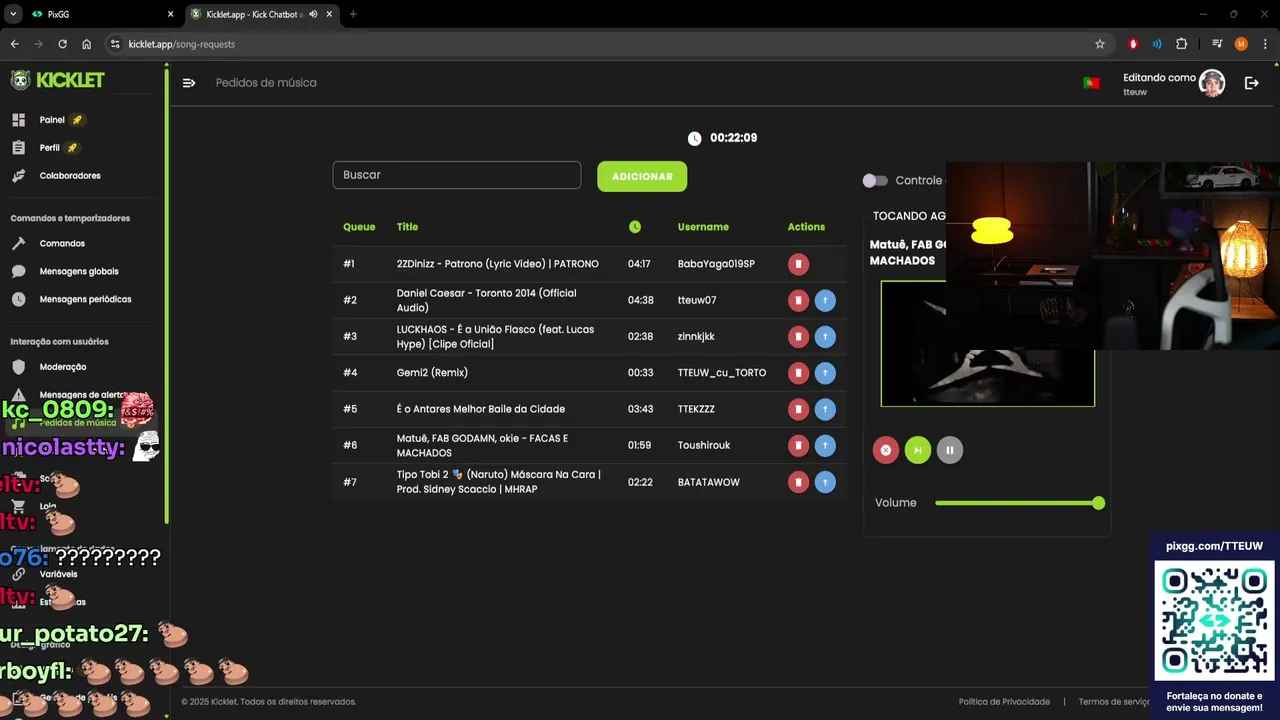Image resolution: width=1280 pixels, height=720 pixels.
Task: Select the username TTEUW_cu_TORTO
Action: pyautogui.click(x=722, y=373)
